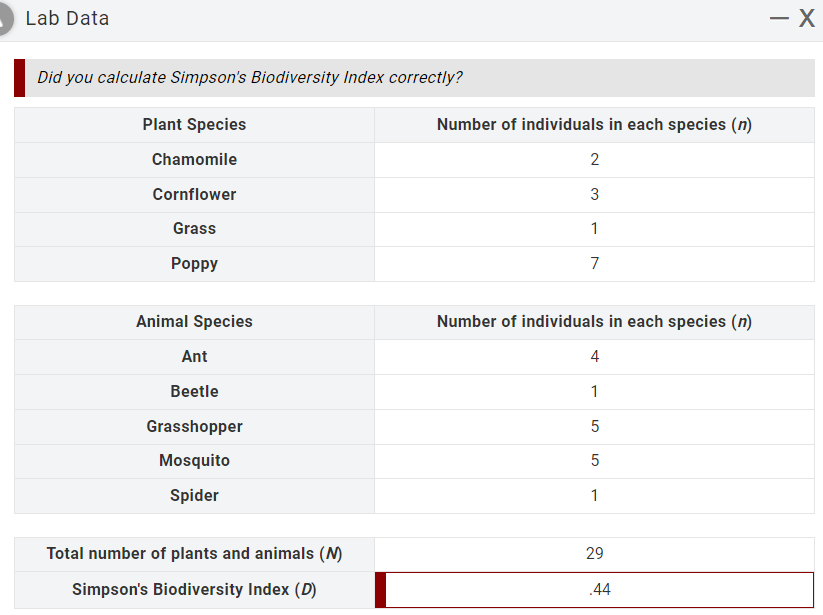This screenshot has width=823, height=615.
Task: Select the Number of individuals header in plant table
Action: pyautogui.click(x=595, y=124)
